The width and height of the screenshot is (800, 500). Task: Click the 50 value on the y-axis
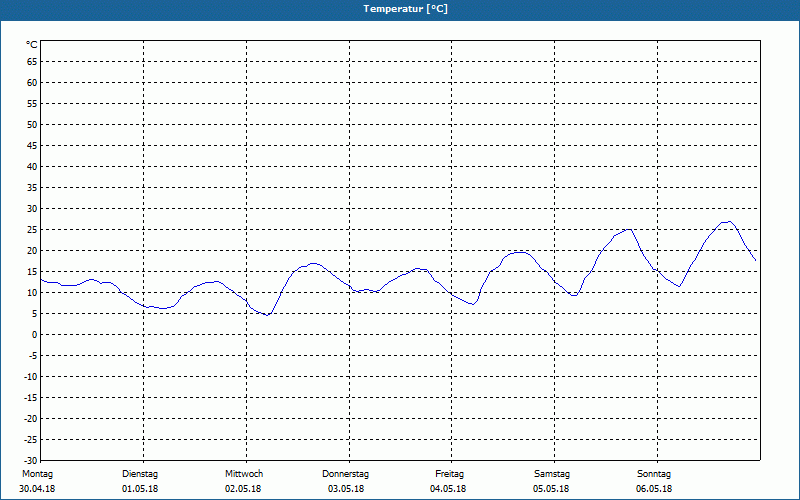tap(32, 124)
